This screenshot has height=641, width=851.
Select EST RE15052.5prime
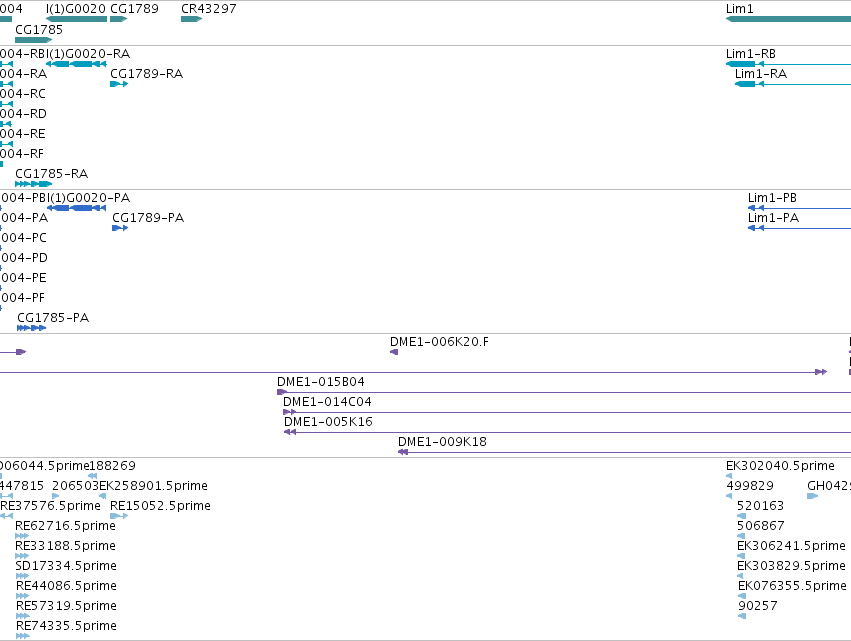[x=119, y=516]
